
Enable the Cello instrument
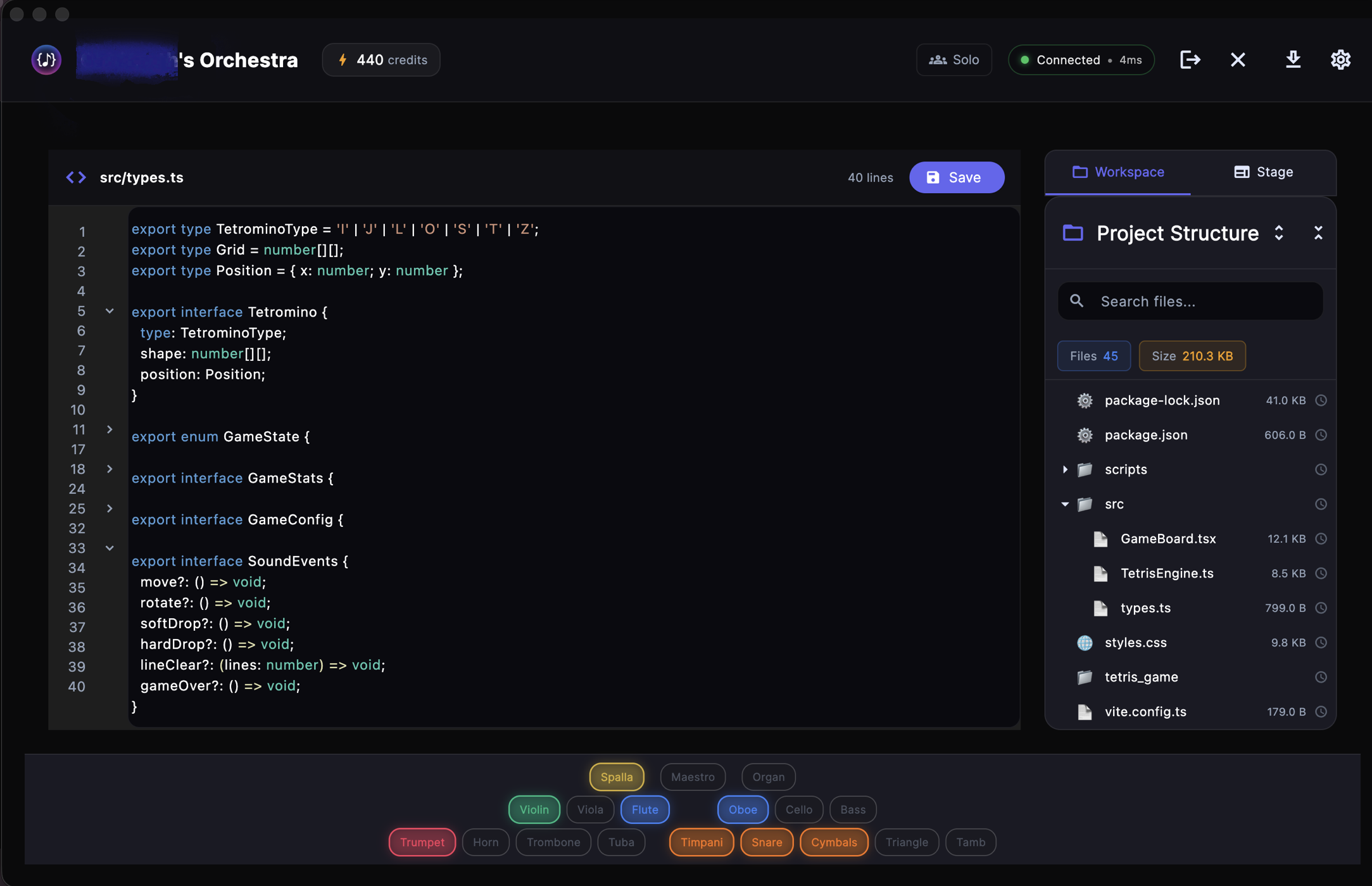798,809
